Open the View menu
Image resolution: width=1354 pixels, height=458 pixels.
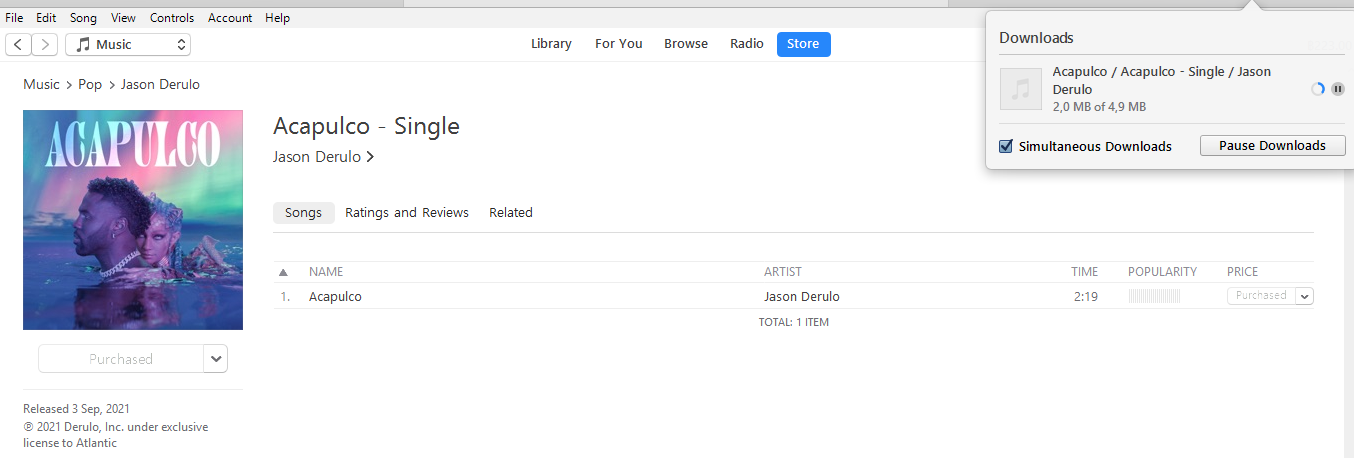(x=124, y=18)
